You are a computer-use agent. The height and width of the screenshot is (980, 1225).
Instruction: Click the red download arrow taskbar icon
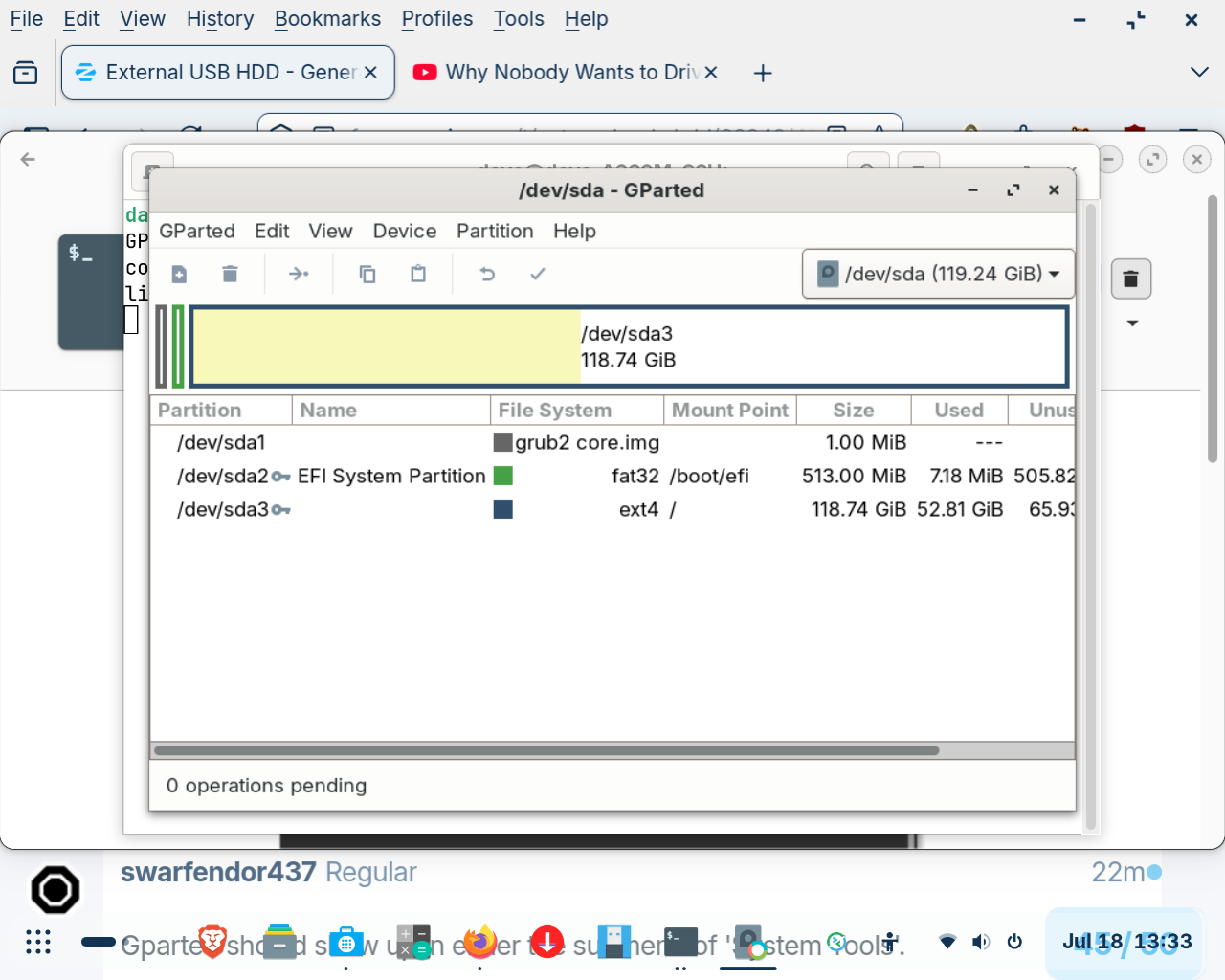[547, 942]
